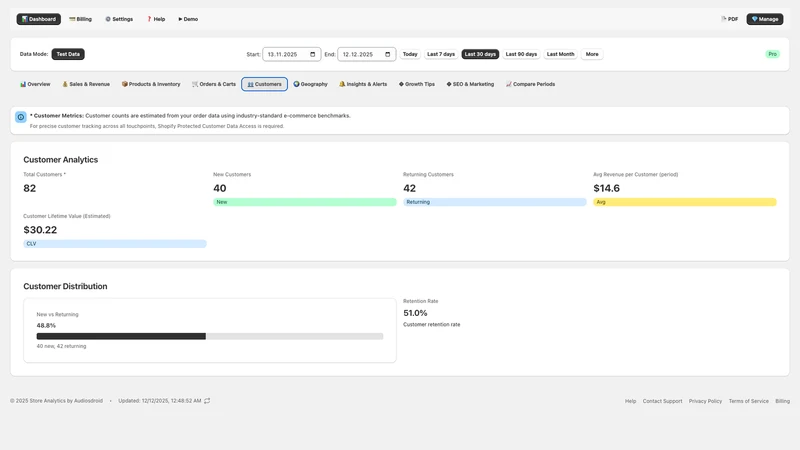This screenshot has height=450, width=800.
Task: Export report as PDF
Action: (x=730, y=19)
